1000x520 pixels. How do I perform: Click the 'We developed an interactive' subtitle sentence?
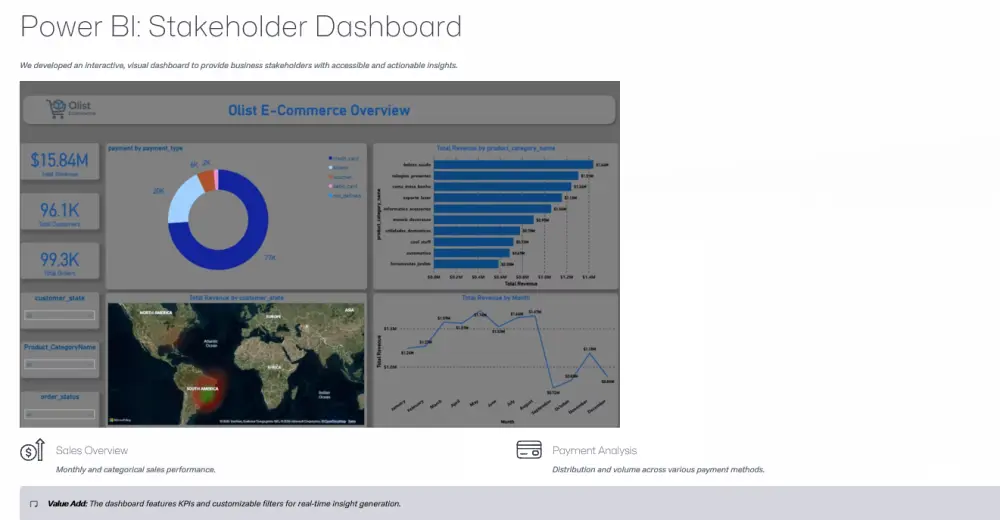(x=239, y=65)
